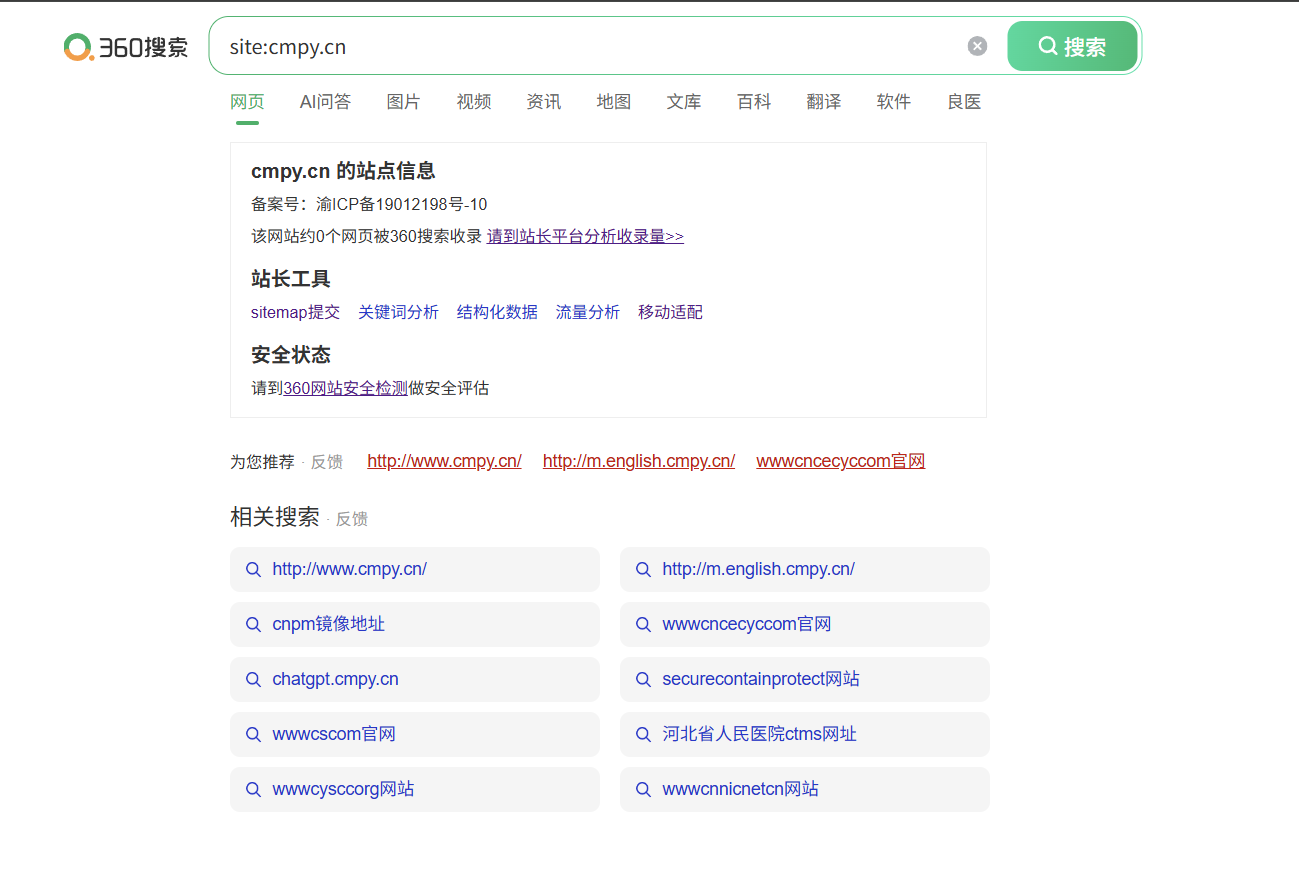
Task: Open the 翻译 tab
Action: [x=824, y=102]
